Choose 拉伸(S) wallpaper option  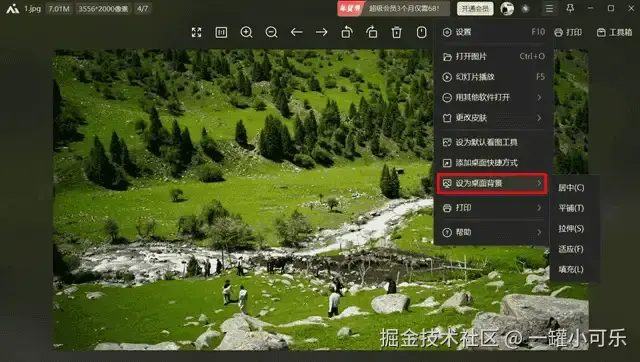click(x=571, y=229)
